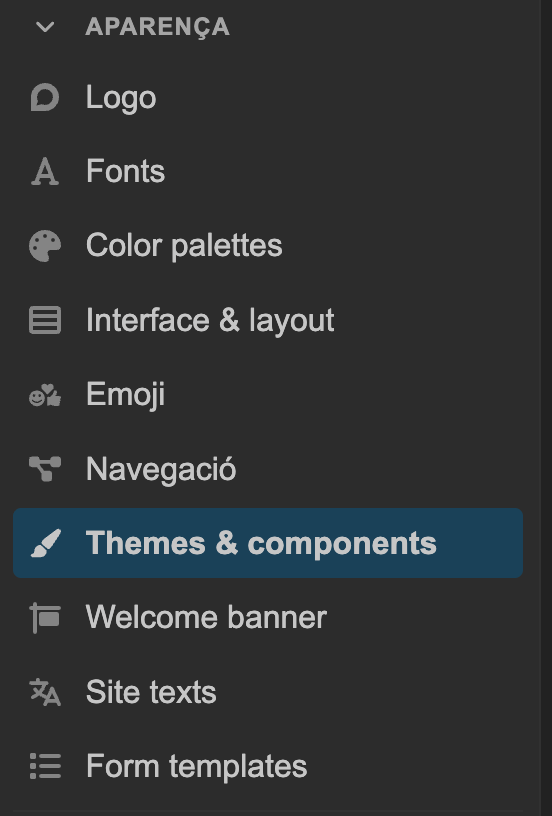Screen dimensions: 552x816
Task: Click the Logo speech-bubble icon
Action: pyautogui.click(x=45, y=97)
